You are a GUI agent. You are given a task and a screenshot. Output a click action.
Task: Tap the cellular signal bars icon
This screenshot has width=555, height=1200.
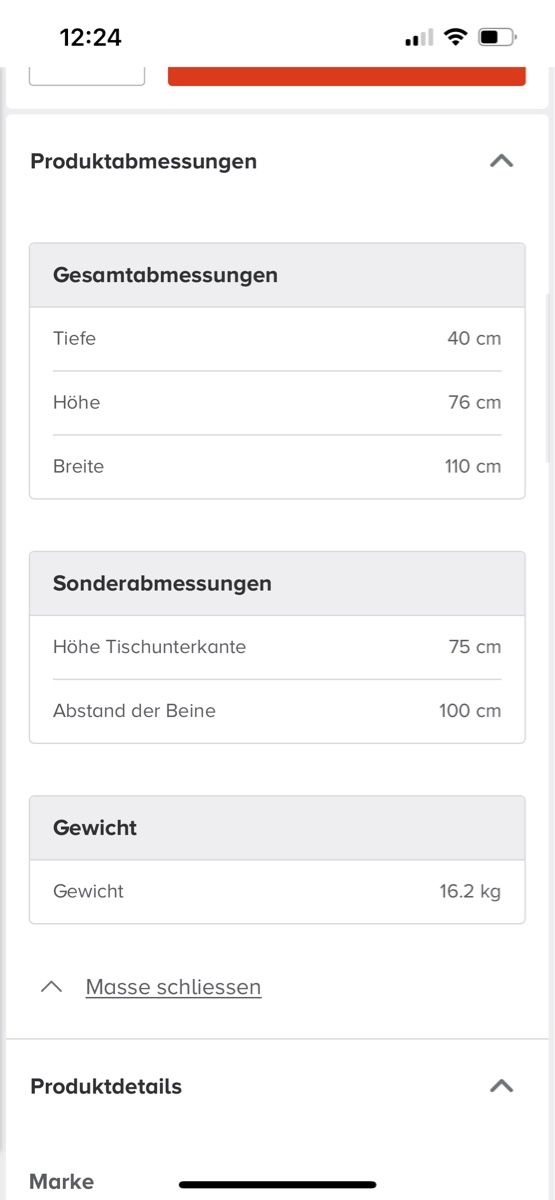[x=419, y=39]
